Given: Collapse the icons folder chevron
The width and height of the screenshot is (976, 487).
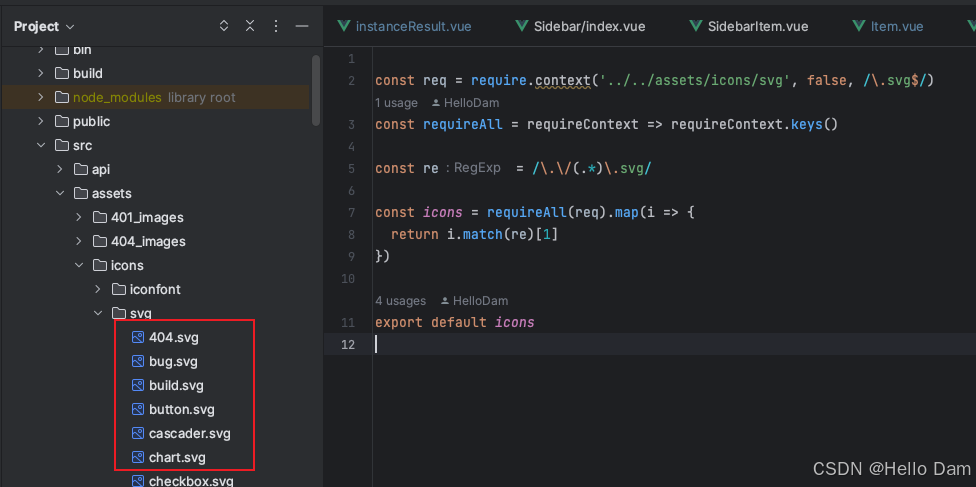Looking at the screenshot, I should (78, 265).
